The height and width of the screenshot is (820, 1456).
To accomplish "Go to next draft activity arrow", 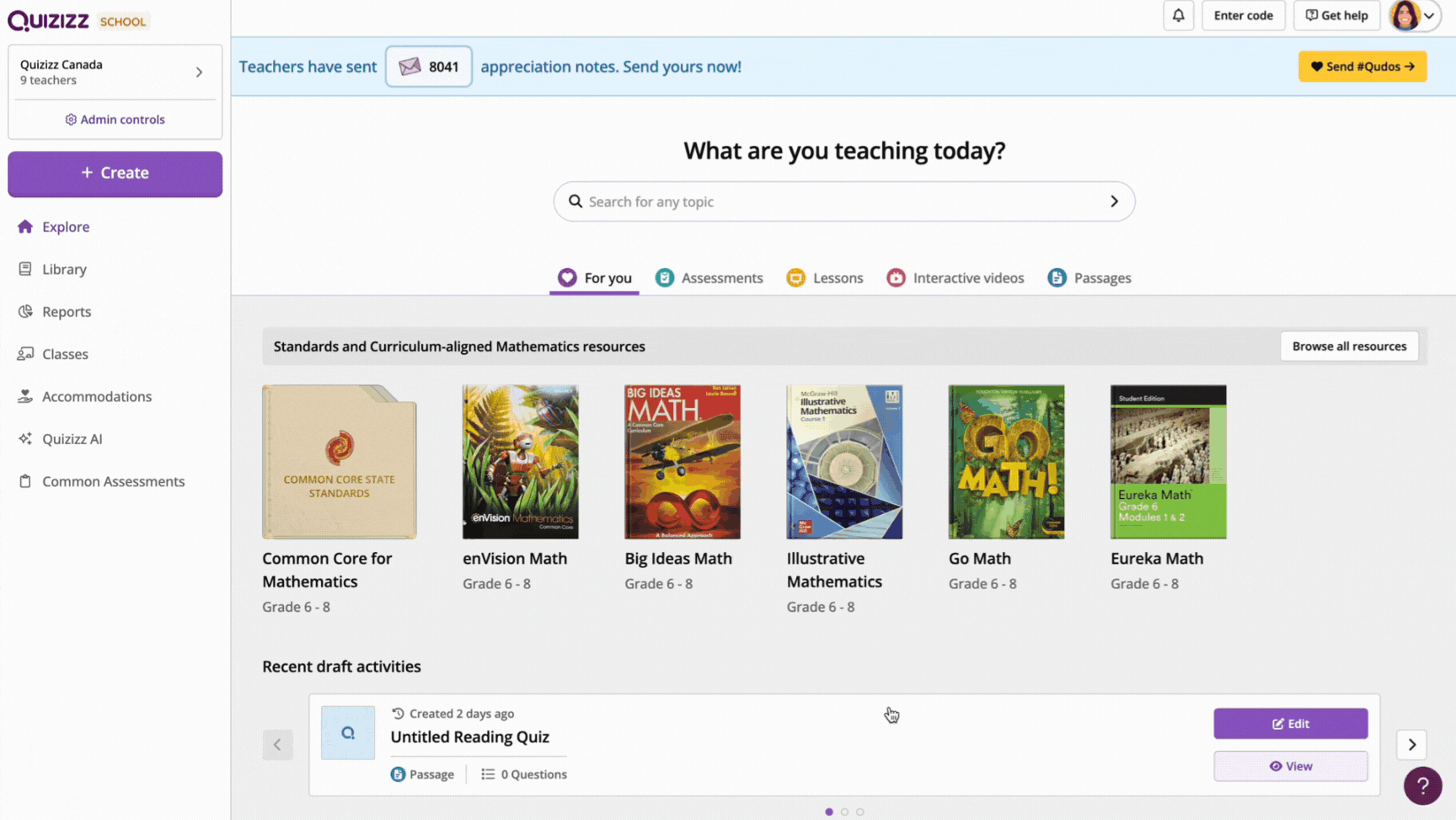I will tap(1411, 745).
